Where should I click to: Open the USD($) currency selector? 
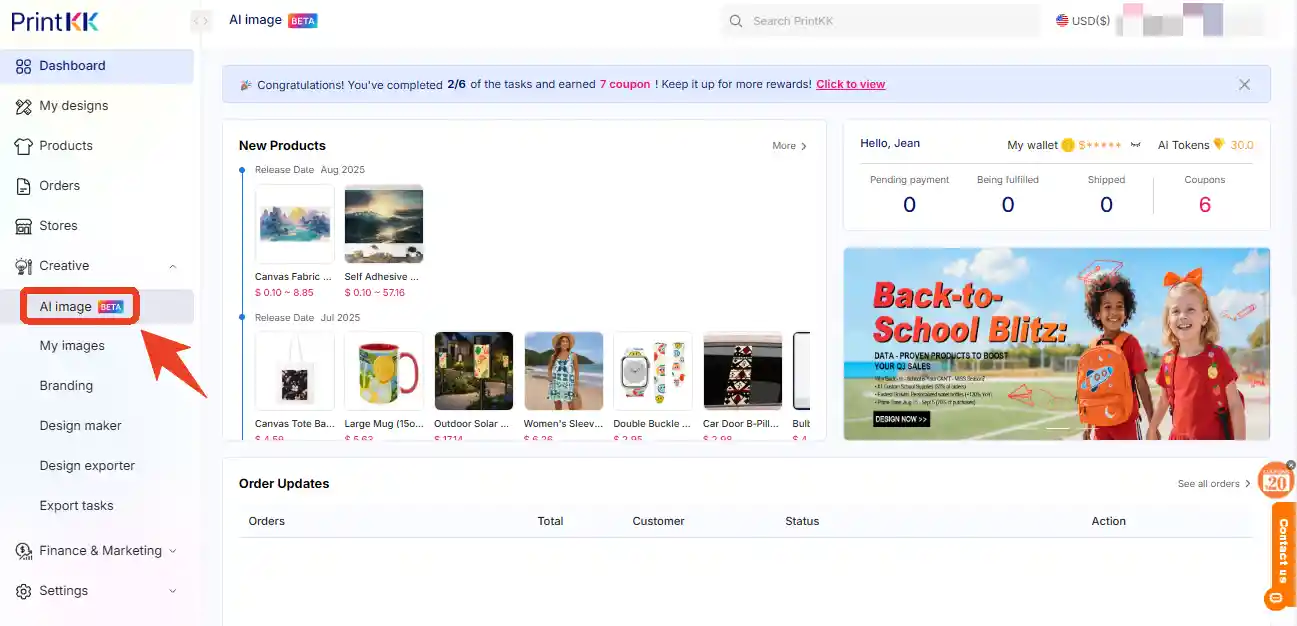pyautogui.click(x=1083, y=21)
